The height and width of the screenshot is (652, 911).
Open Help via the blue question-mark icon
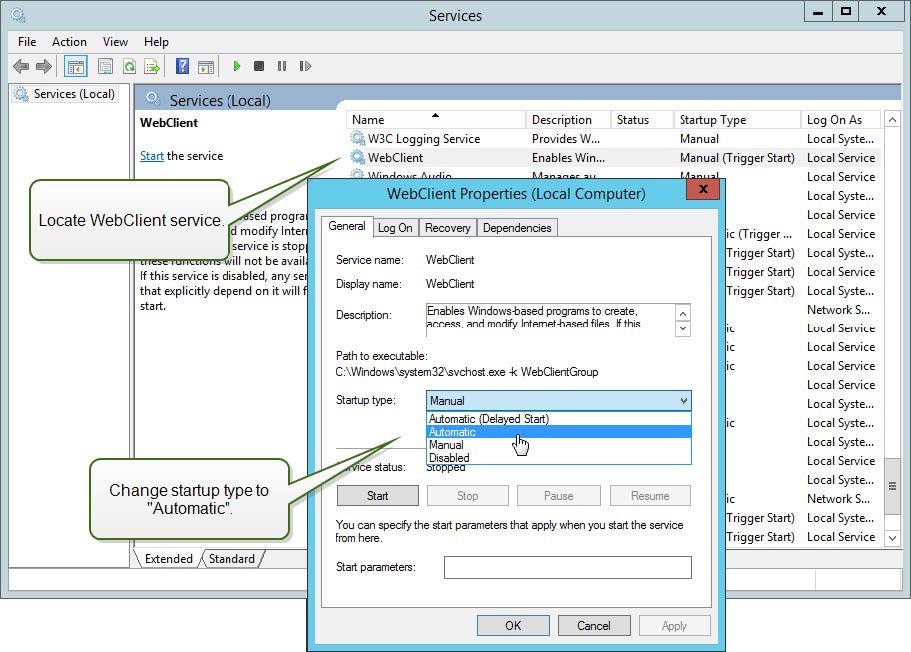pos(182,67)
